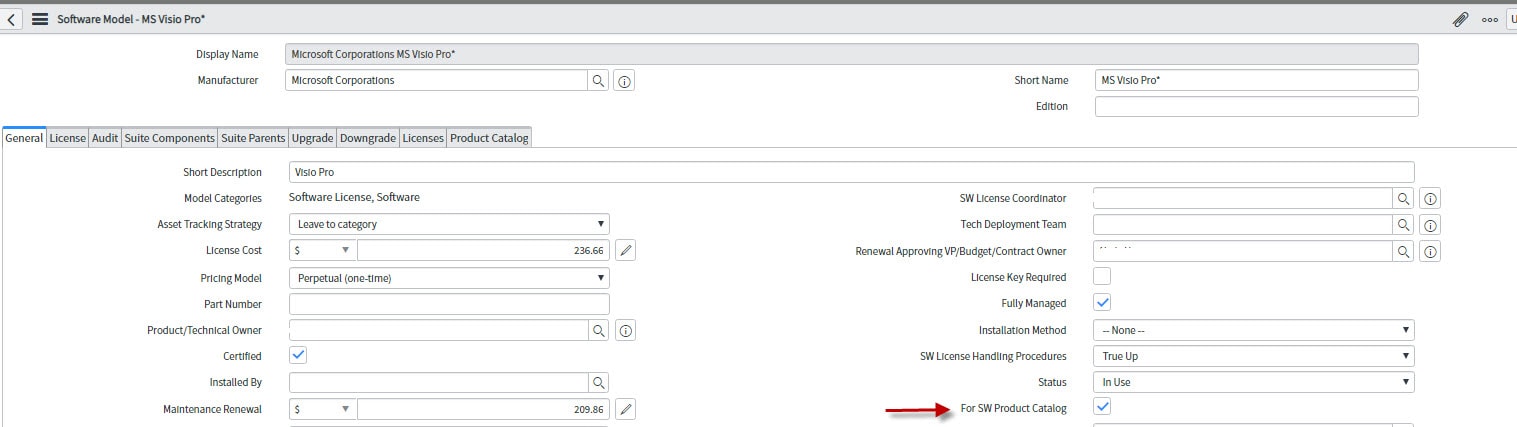The height and width of the screenshot is (427, 1517).
Task: Open Pricing Model dropdown
Action: (449, 277)
